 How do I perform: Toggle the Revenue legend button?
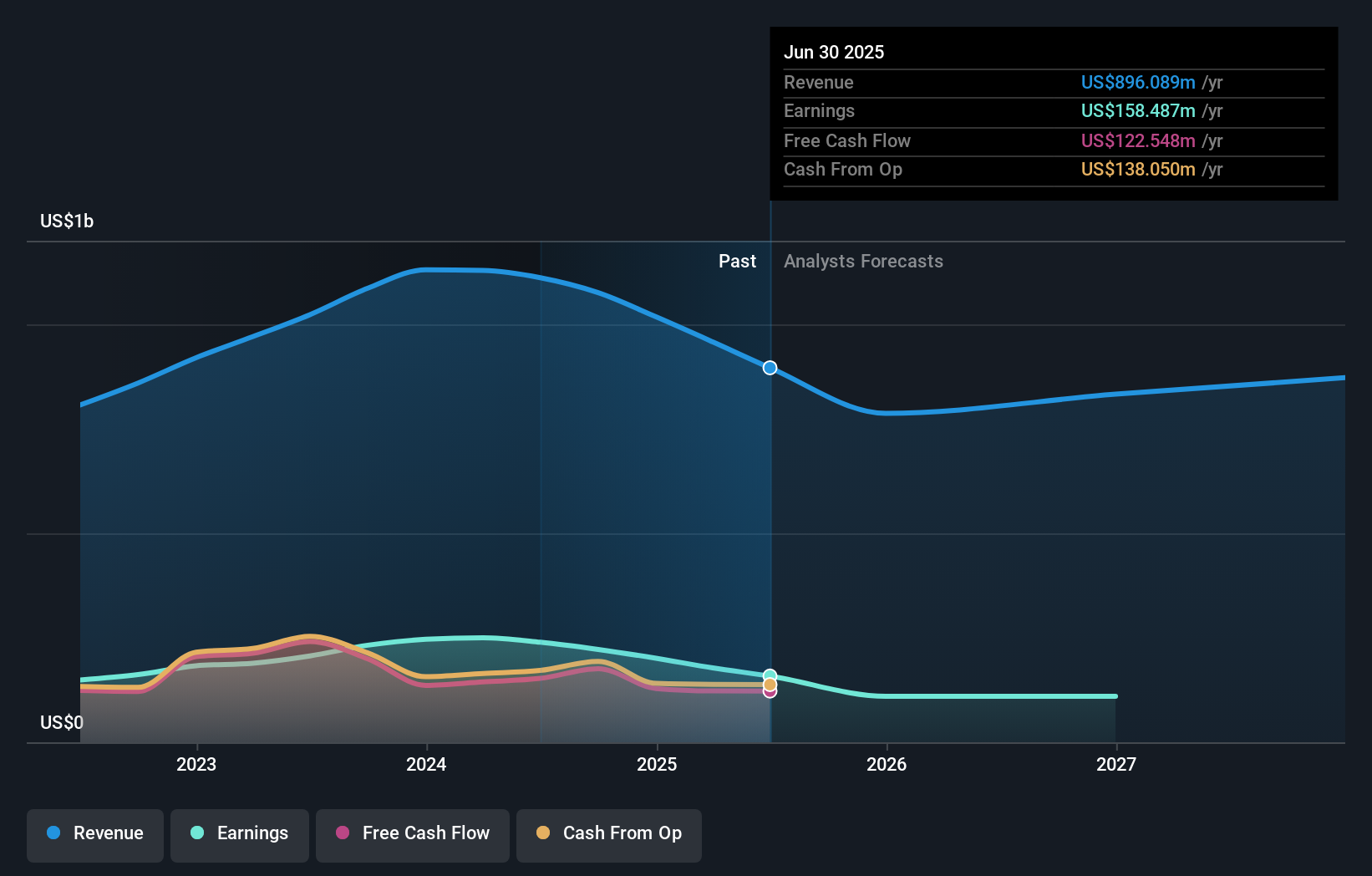pyautogui.click(x=95, y=835)
